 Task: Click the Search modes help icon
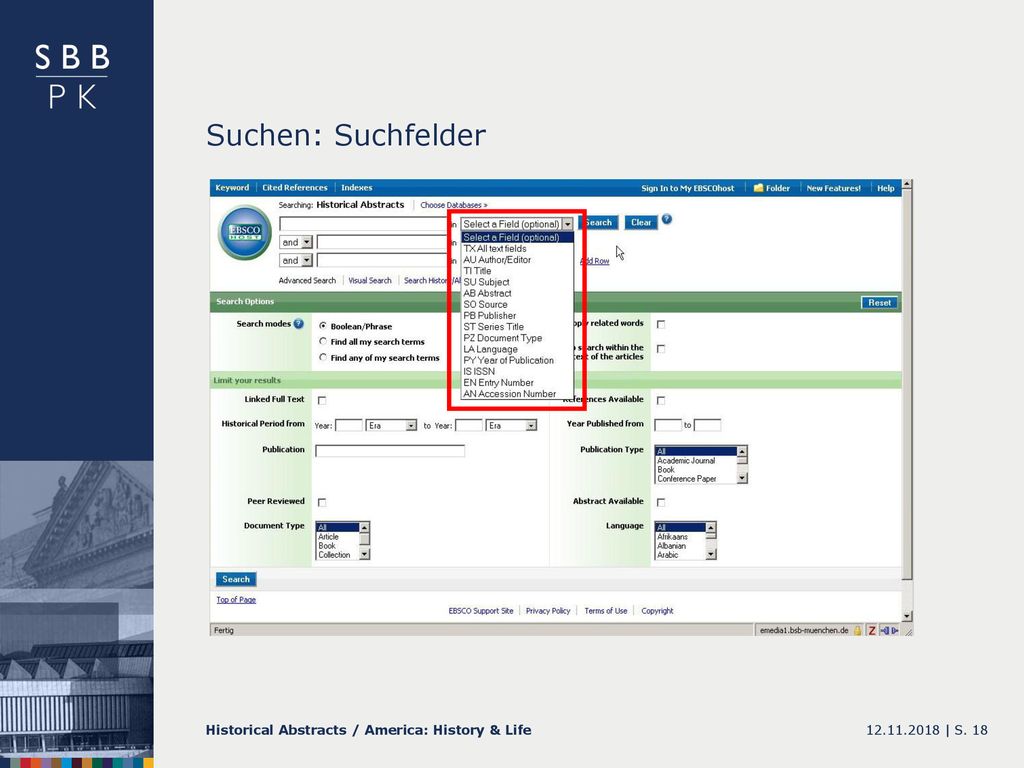point(298,323)
